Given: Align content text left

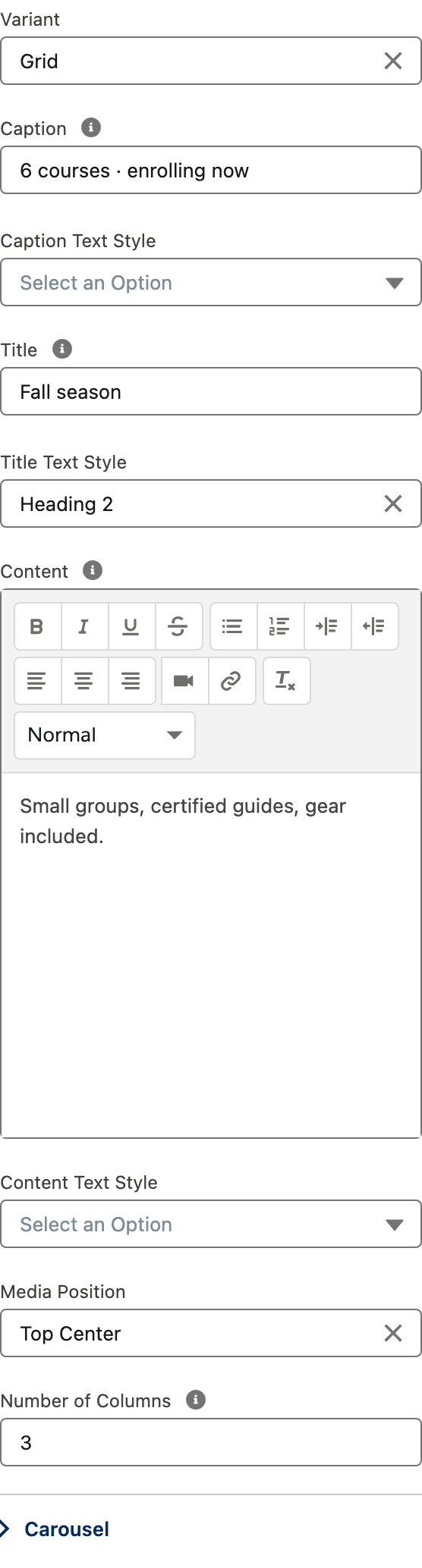Looking at the screenshot, I should tap(37, 681).
